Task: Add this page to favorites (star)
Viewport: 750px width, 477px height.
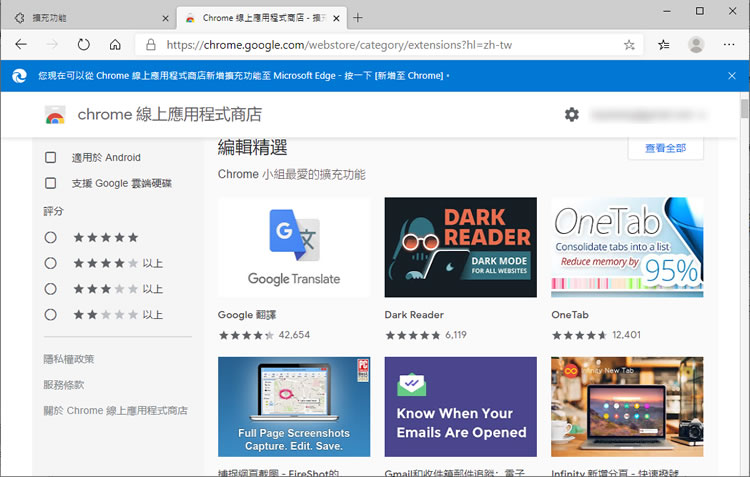Action: tap(629, 45)
